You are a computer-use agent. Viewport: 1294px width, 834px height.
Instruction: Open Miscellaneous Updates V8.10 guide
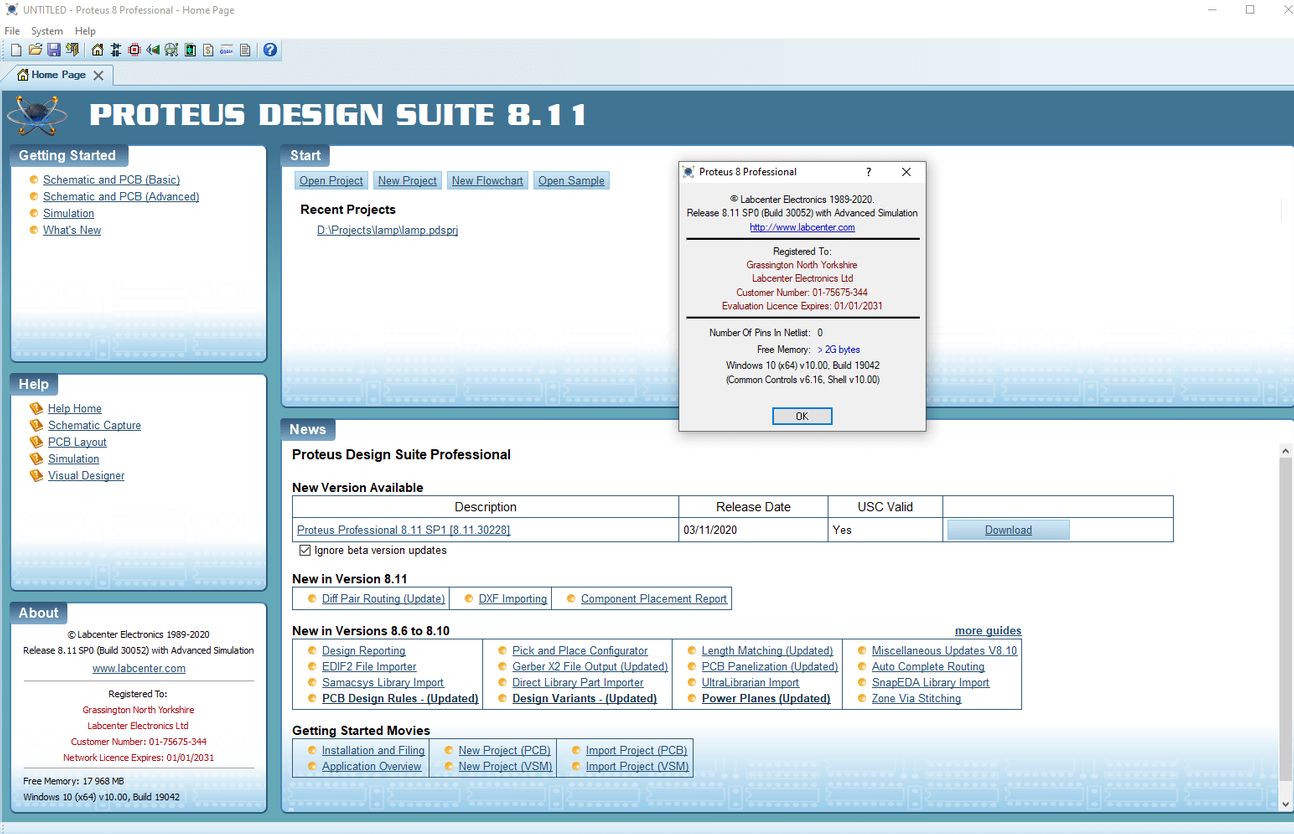tap(944, 651)
